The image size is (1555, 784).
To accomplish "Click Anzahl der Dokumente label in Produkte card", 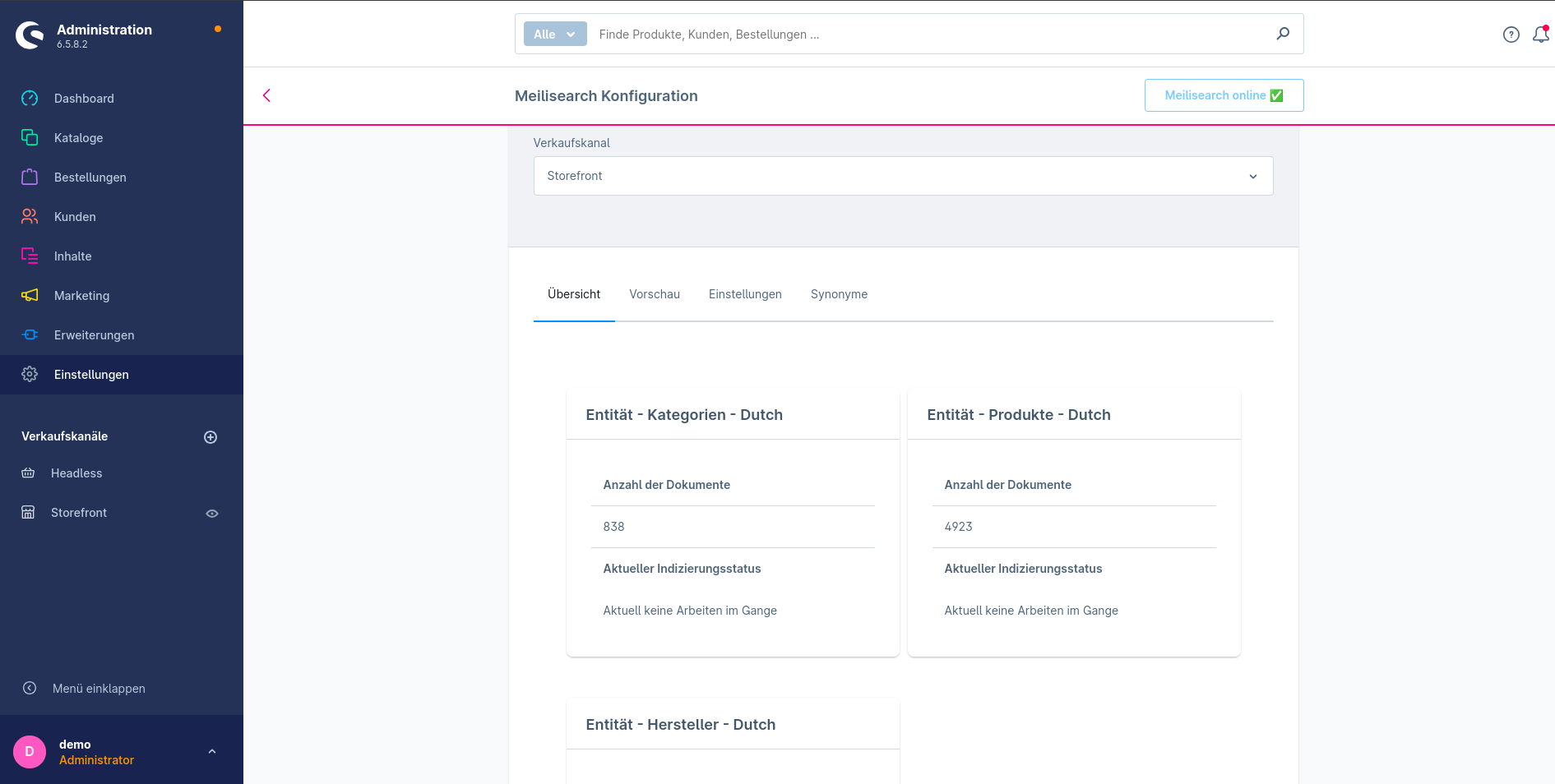I will 1008,485.
